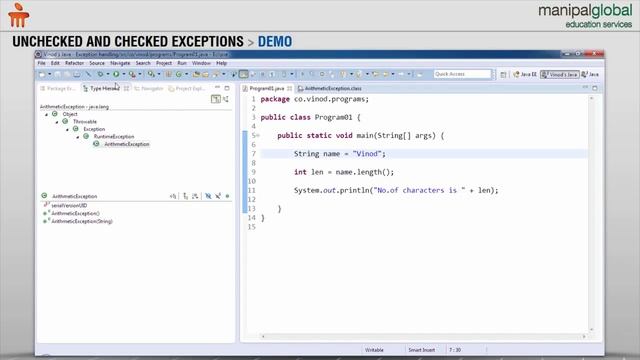Open dropdown arrow beside the Debug icon

coord(108,74)
